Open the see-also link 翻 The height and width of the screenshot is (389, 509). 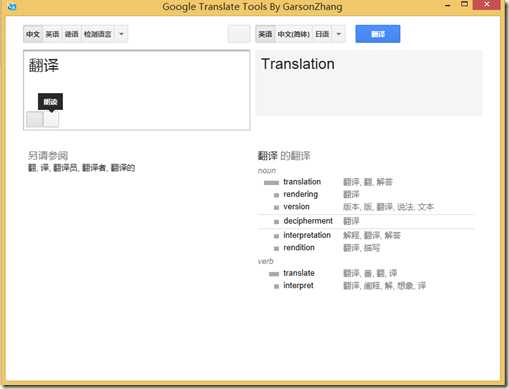pos(32,168)
